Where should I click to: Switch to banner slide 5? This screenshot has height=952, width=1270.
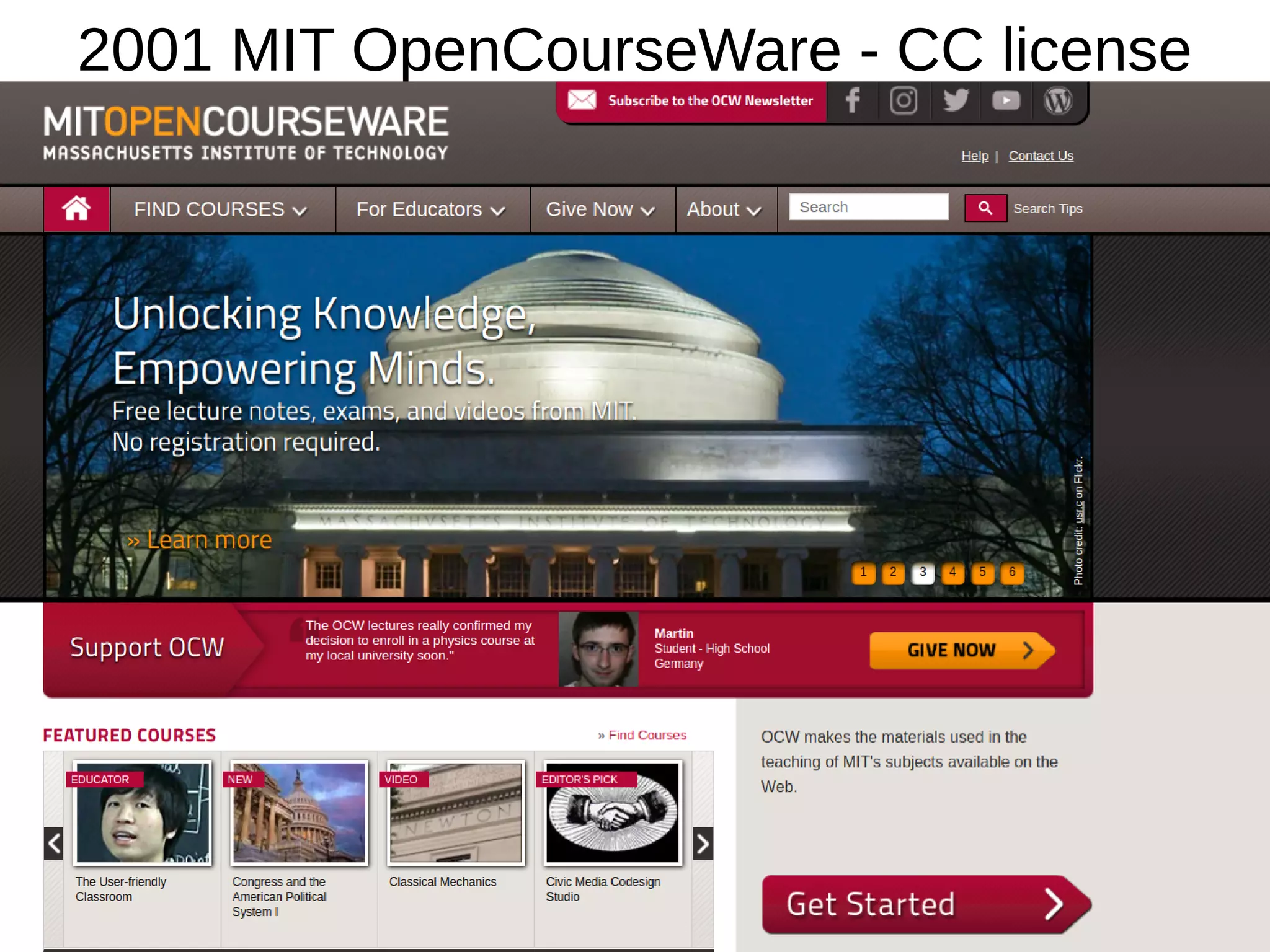click(x=982, y=573)
